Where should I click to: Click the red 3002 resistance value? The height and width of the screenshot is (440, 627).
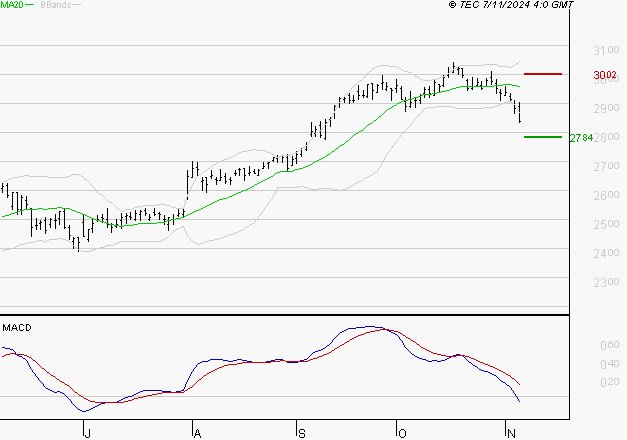605,75
